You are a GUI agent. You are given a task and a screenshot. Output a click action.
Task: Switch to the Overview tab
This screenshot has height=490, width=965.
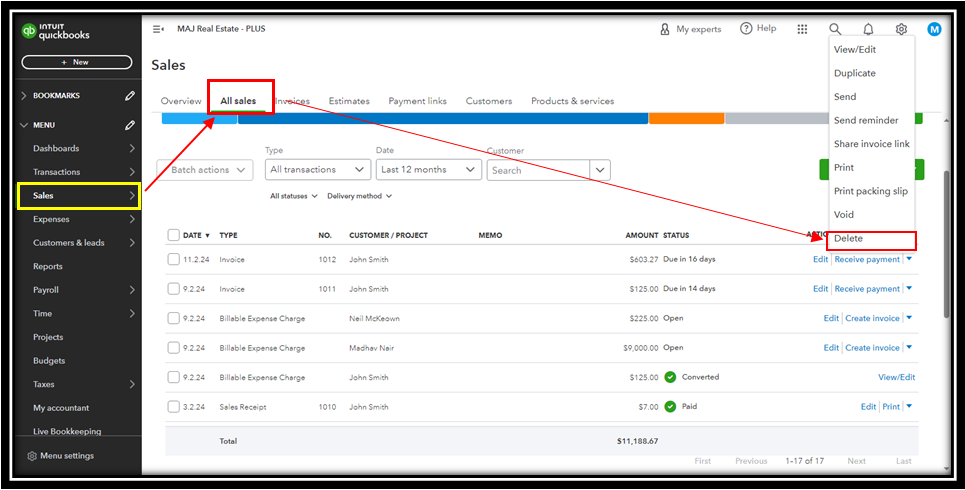pyautogui.click(x=181, y=101)
